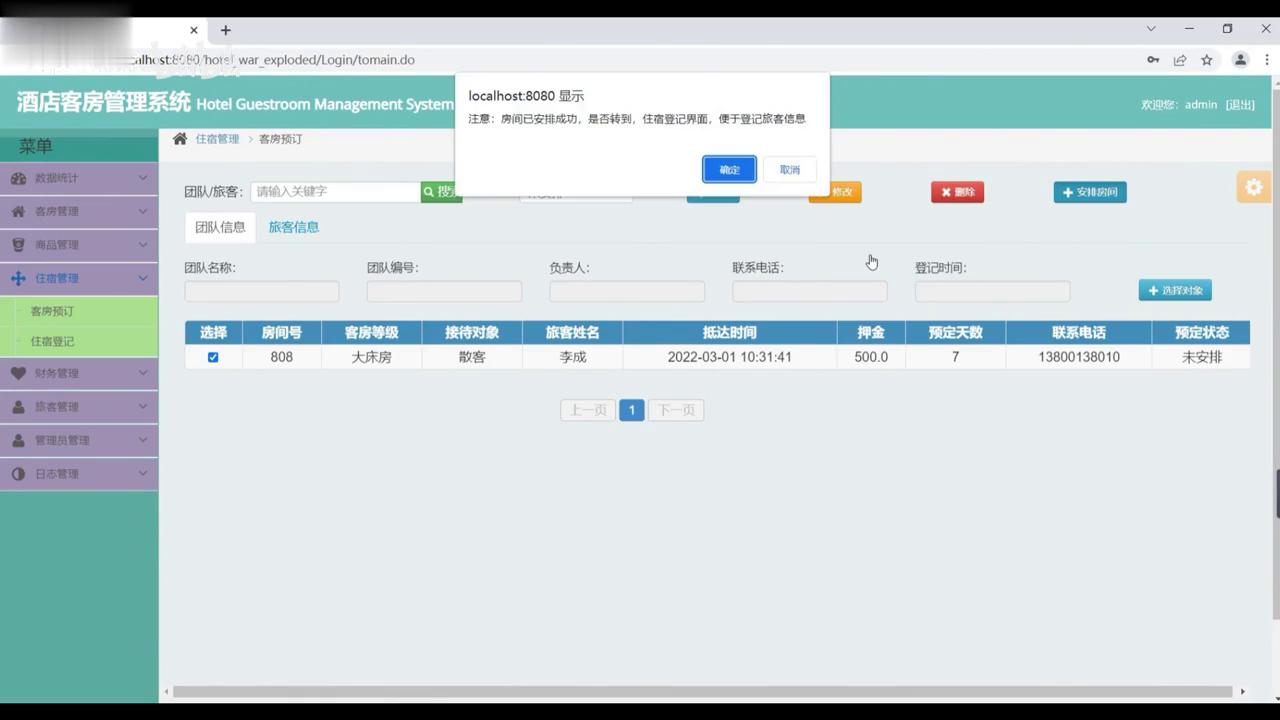Select the 财务管理 heart icon in sidebar

coord(17,373)
